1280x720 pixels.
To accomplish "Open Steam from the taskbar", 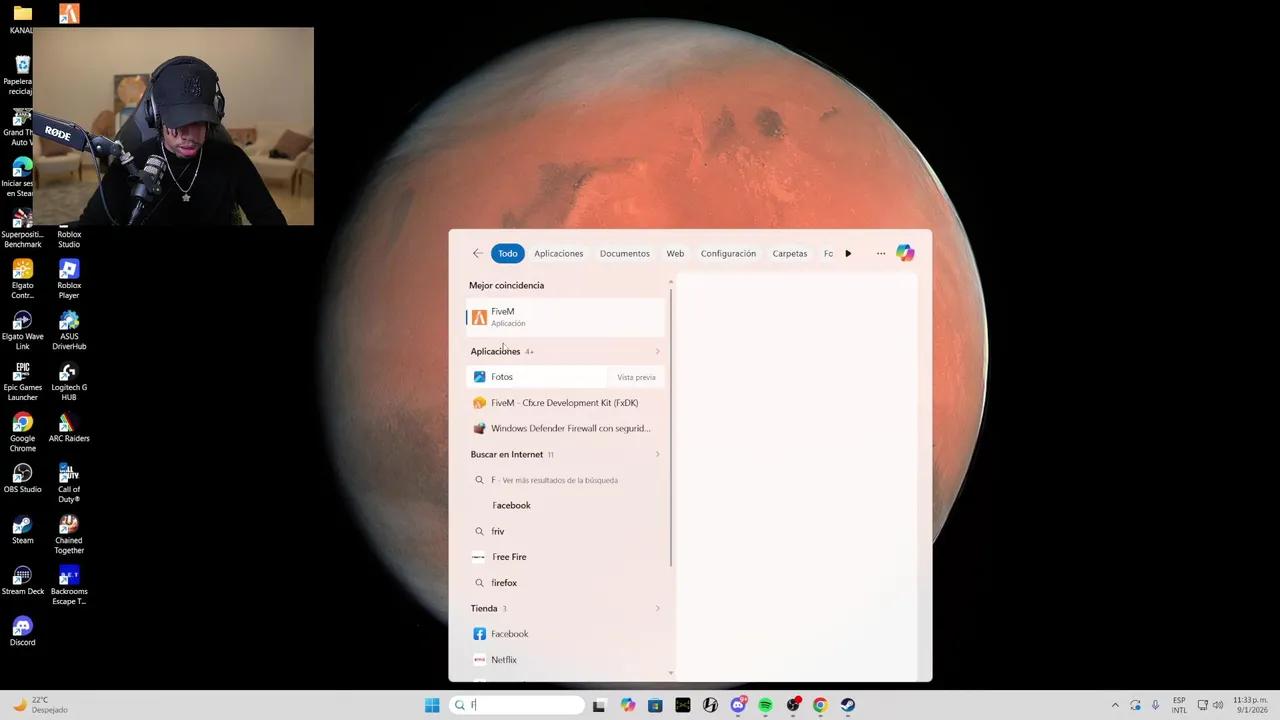I will (848, 705).
